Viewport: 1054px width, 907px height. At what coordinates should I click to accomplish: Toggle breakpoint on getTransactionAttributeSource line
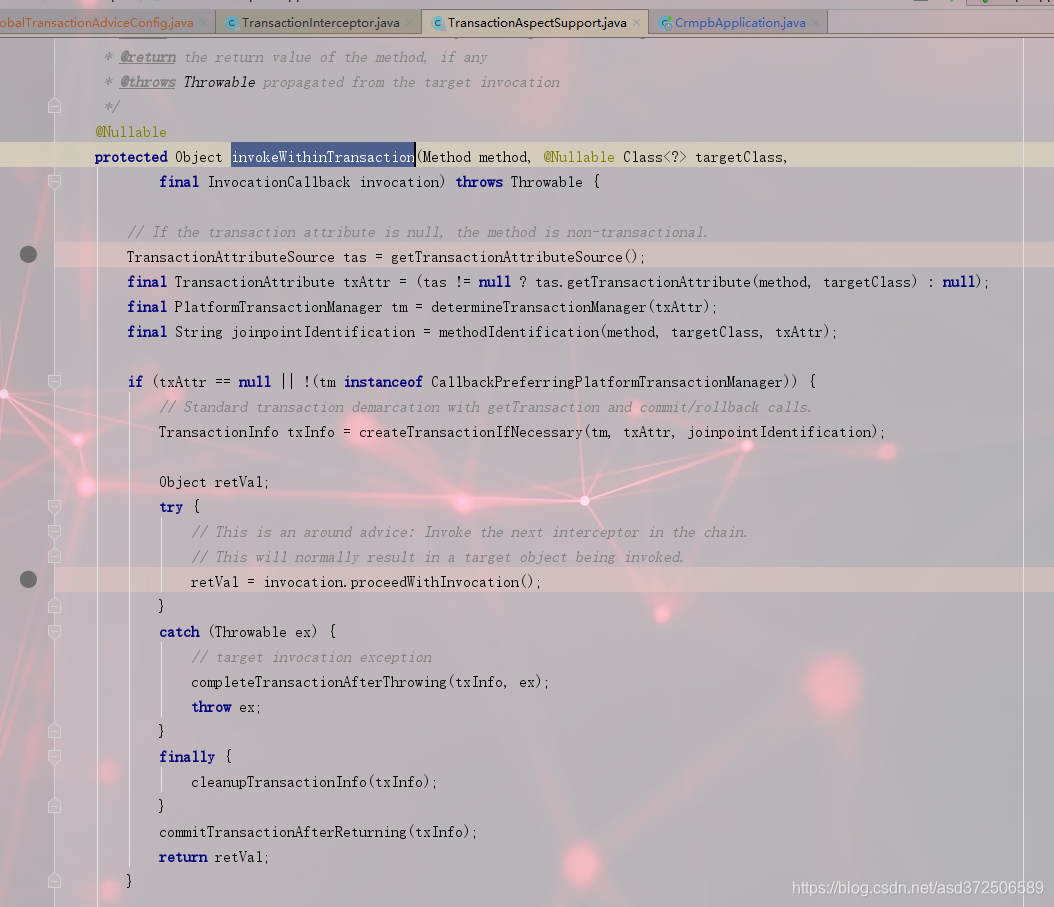click(x=28, y=255)
